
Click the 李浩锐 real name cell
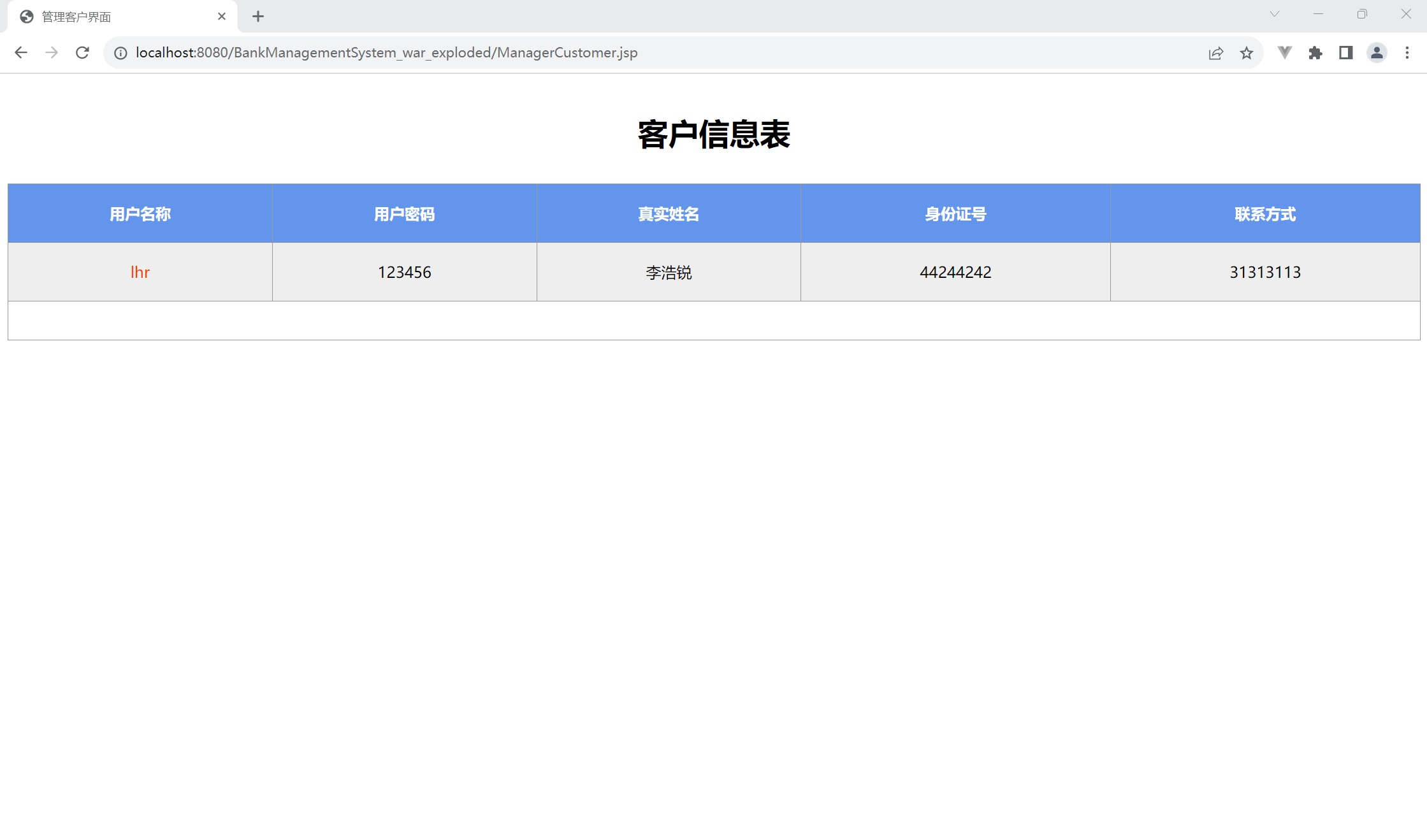pos(669,272)
